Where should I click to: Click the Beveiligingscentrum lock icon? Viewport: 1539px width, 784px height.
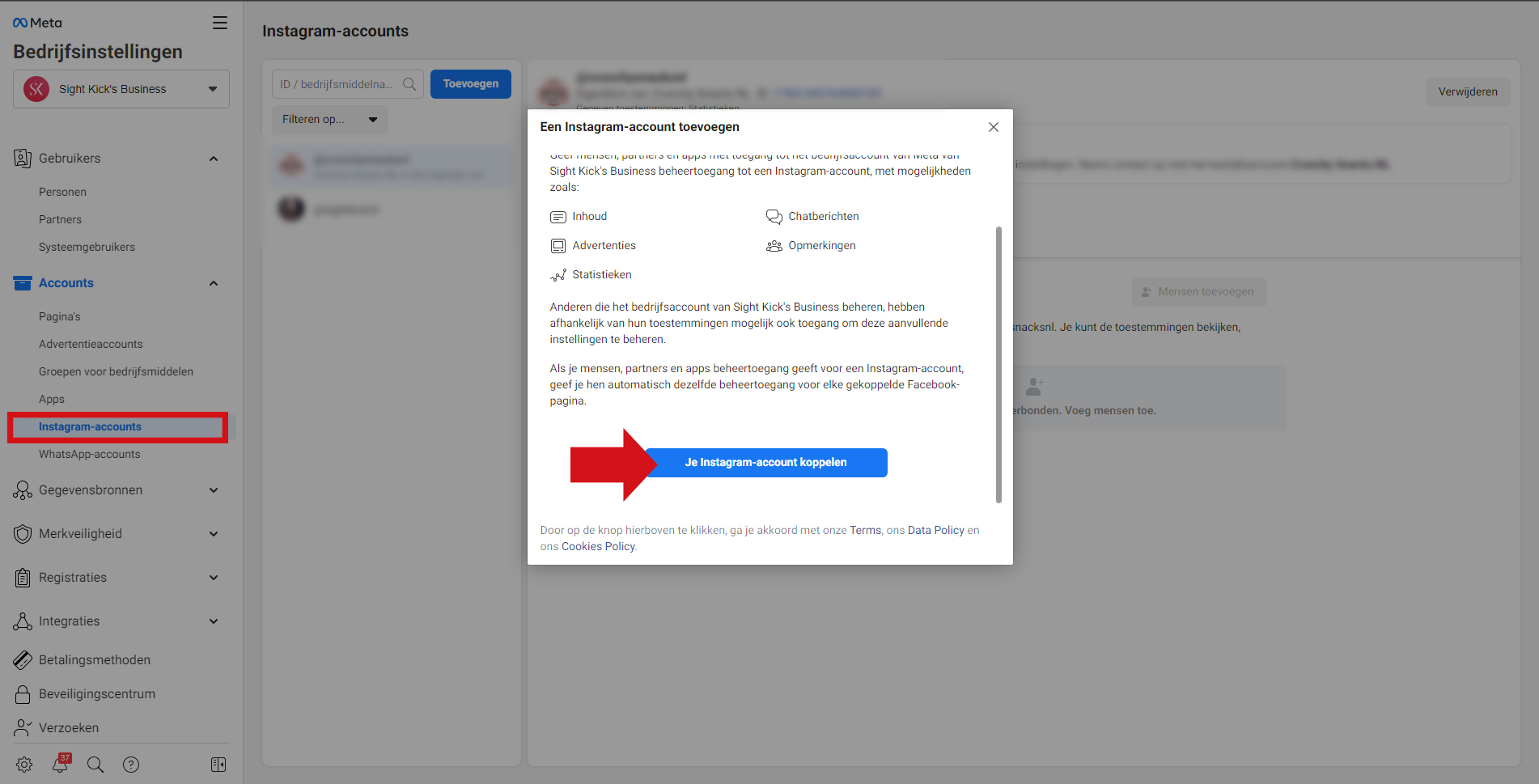(x=23, y=694)
